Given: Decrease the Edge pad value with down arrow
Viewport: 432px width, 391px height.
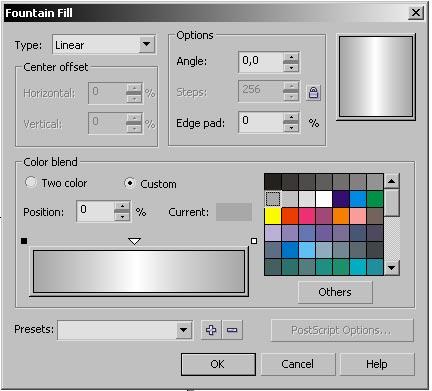Looking at the screenshot, I should (x=291, y=127).
